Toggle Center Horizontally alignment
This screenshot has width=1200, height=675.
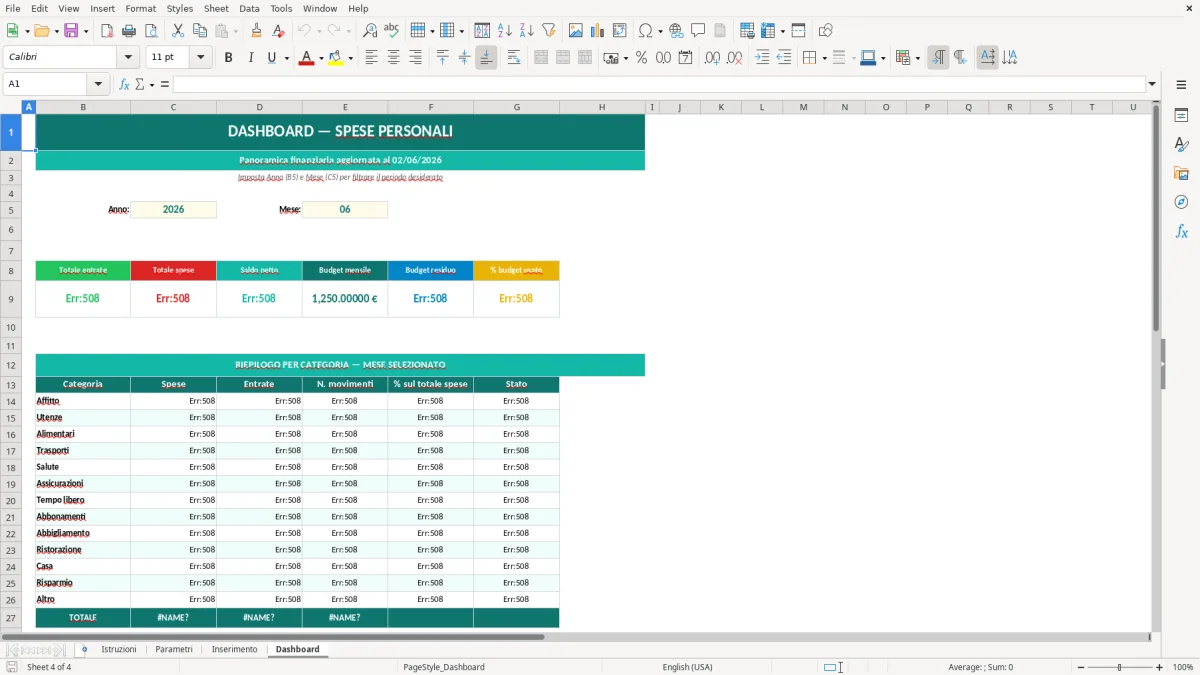click(x=394, y=58)
